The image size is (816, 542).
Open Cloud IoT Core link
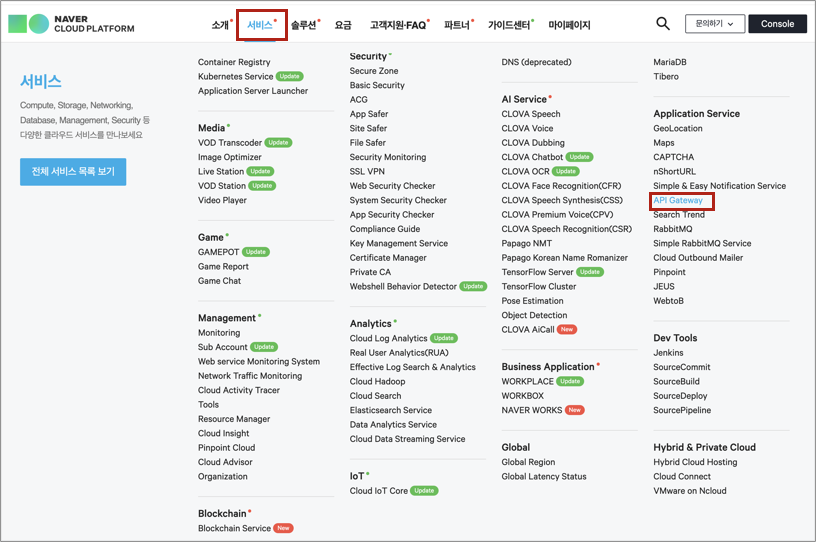coord(378,491)
